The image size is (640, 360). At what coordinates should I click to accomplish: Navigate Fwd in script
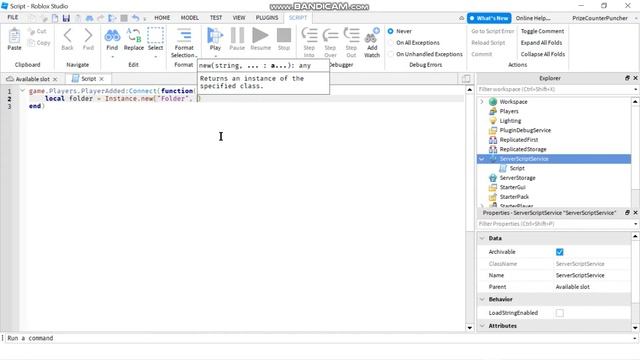pyautogui.click(x=88, y=36)
